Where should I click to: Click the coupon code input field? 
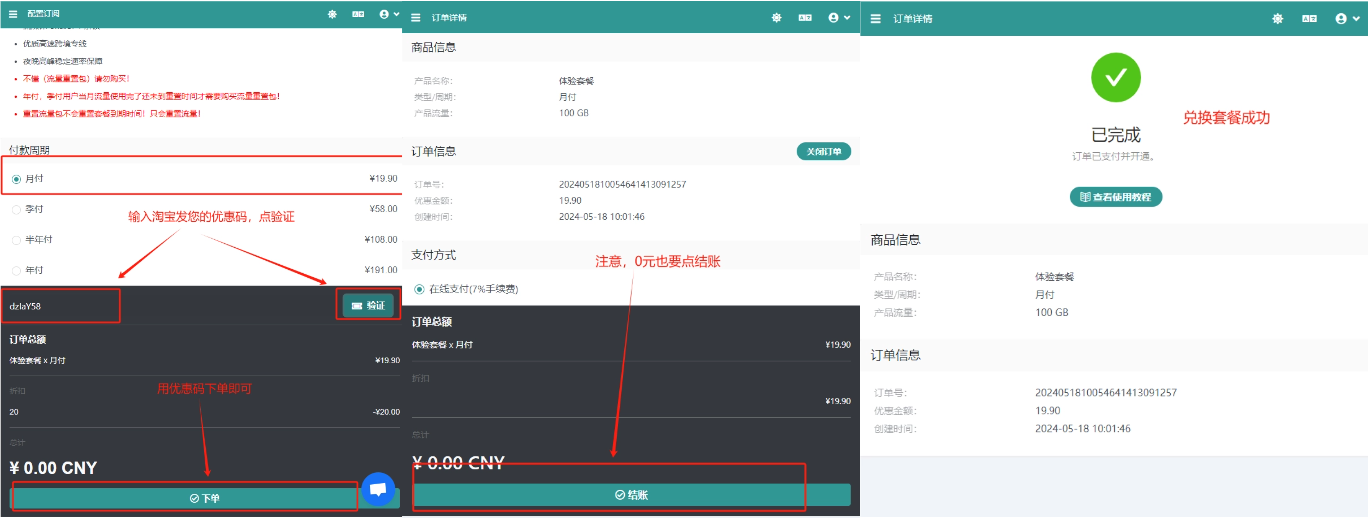(x=60, y=306)
